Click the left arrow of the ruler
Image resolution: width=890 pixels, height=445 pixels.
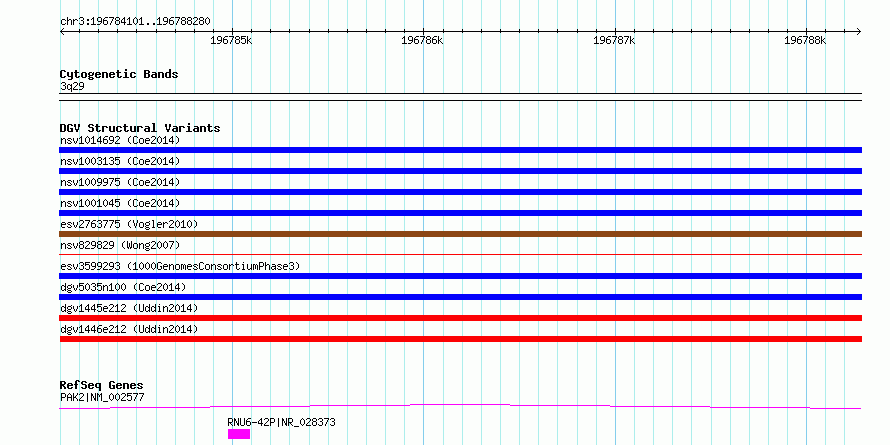[x=62, y=31]
